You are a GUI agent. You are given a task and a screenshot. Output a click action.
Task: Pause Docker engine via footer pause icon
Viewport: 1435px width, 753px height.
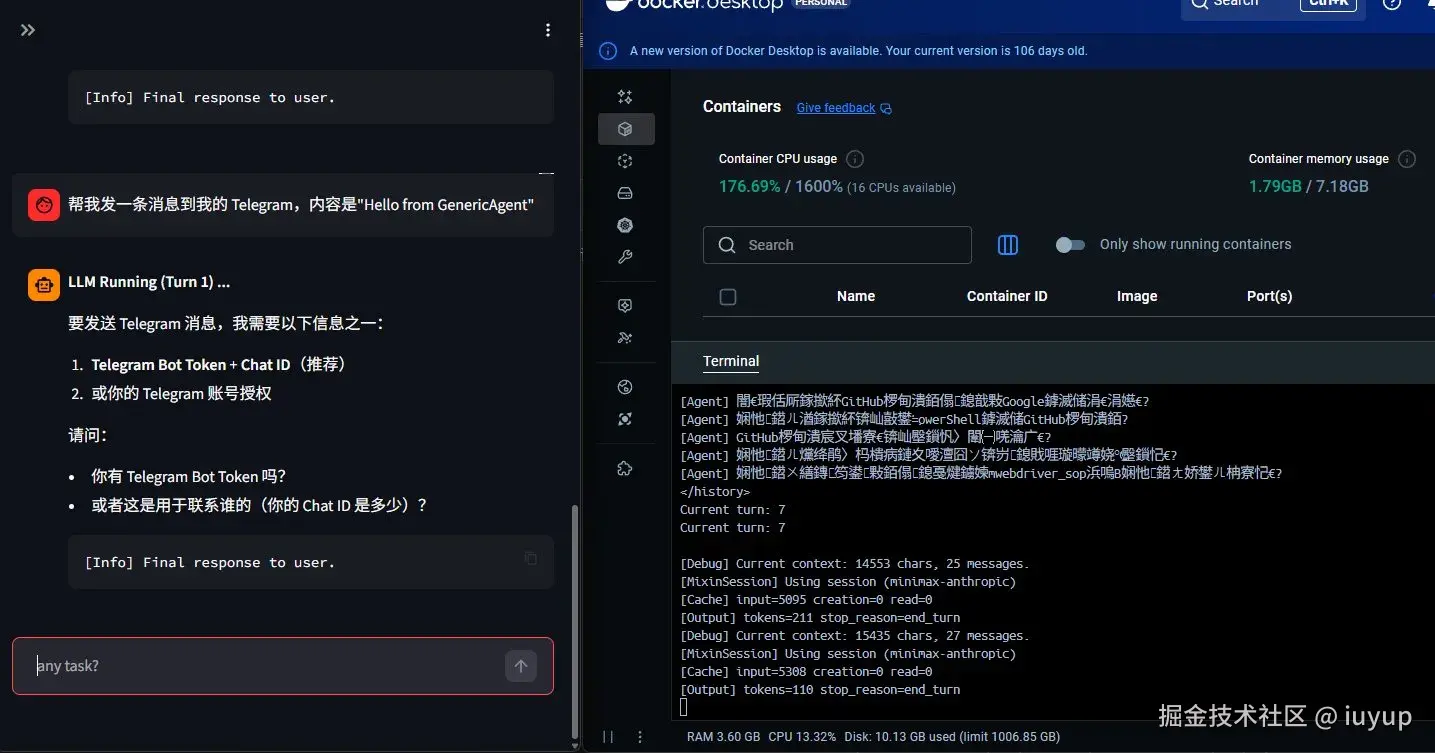[608, 737]
